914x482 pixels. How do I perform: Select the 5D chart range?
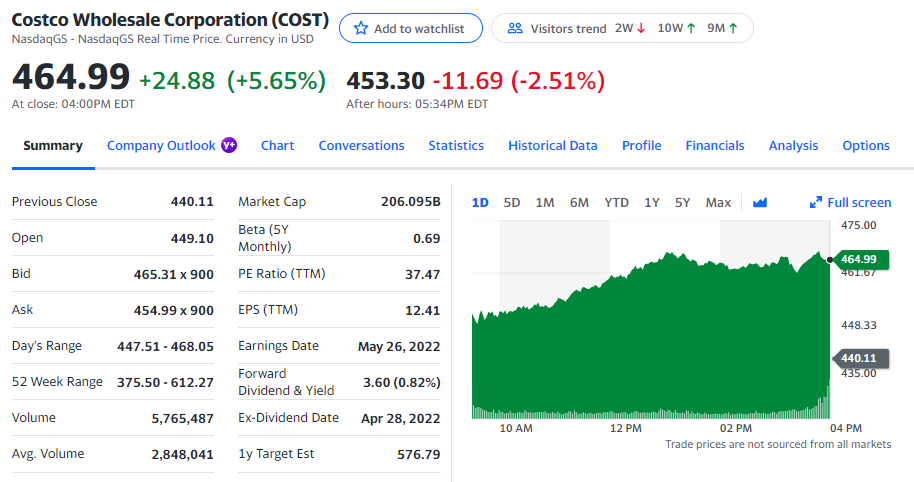512,203
